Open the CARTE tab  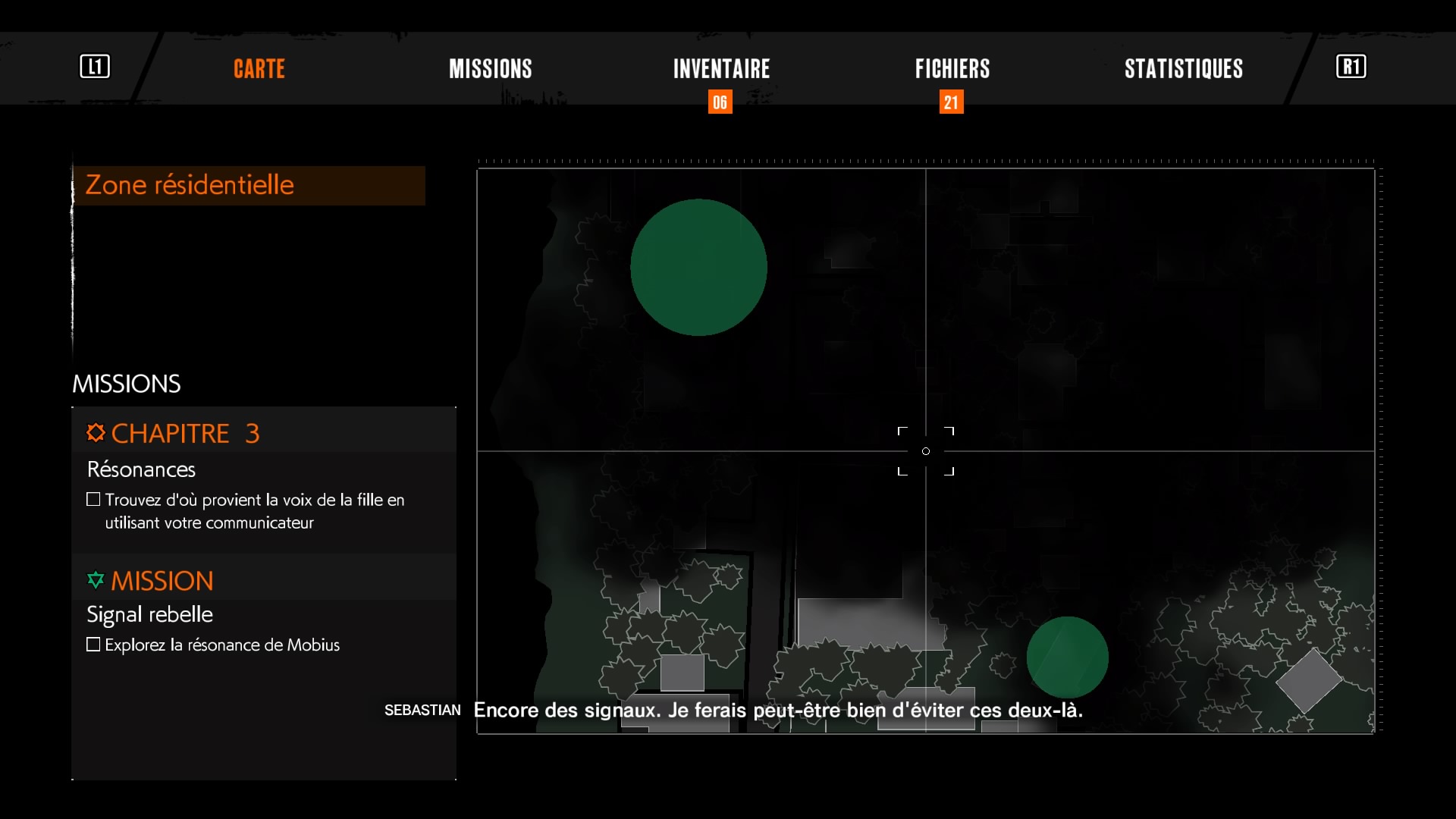(259, 69)
